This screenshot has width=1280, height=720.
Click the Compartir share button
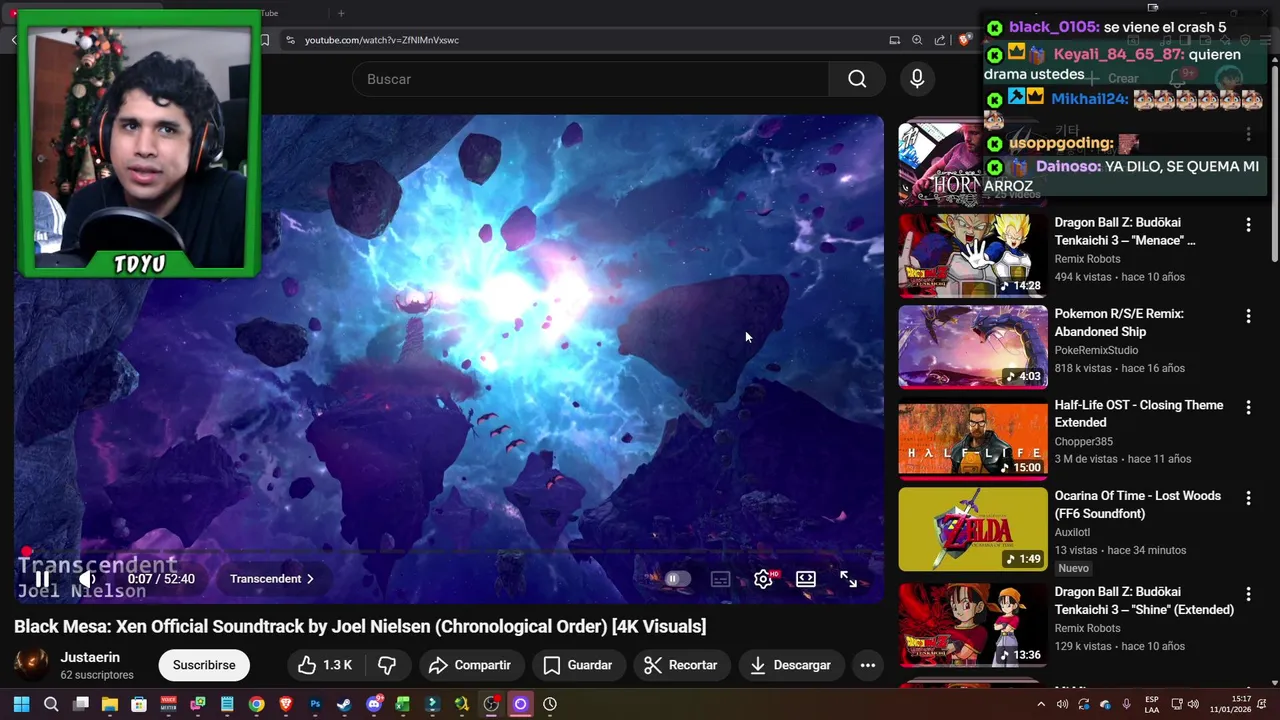pos(470,665)
